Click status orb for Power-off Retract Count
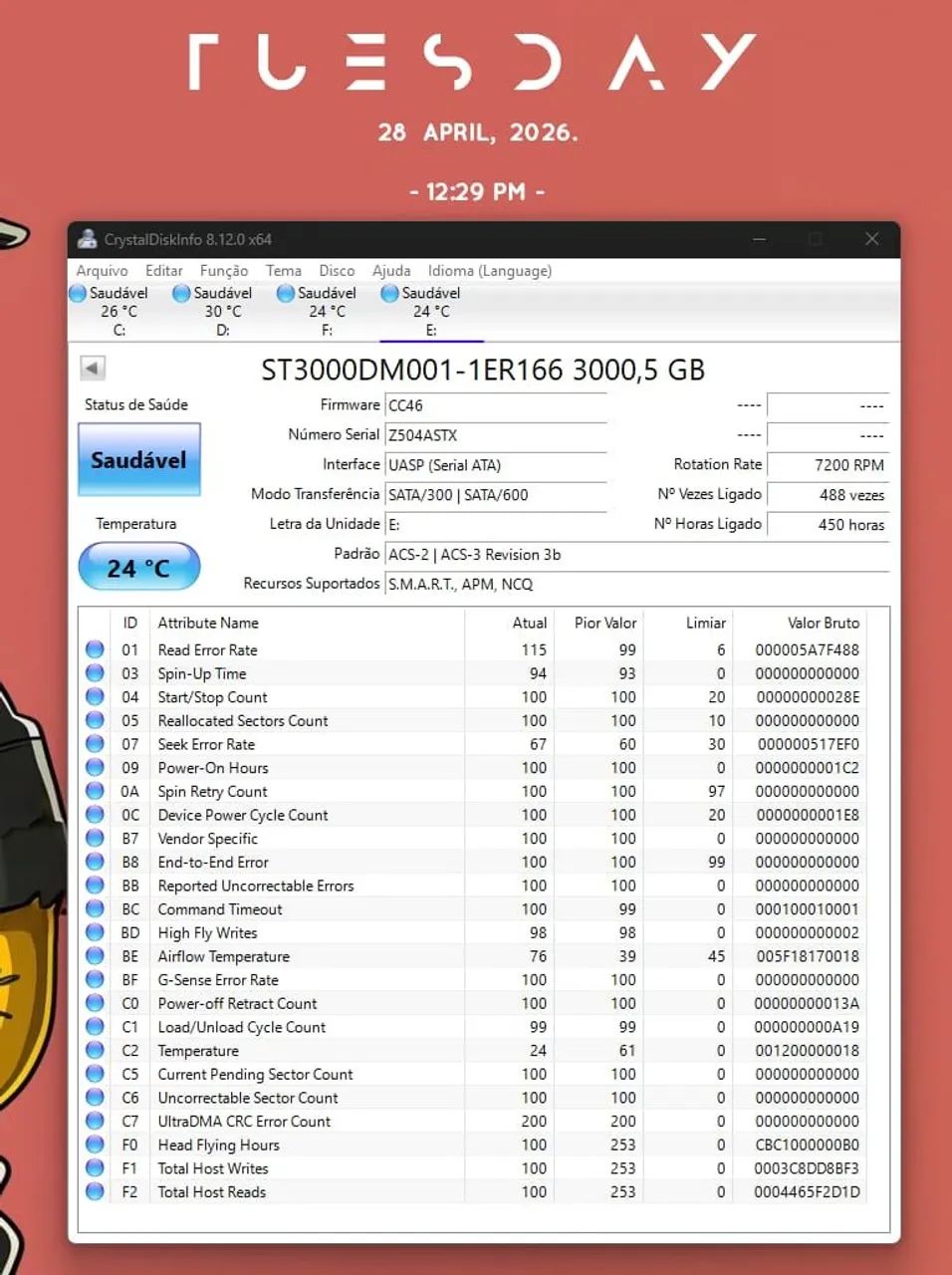This screenshot has width=952, height=1275. (95, 1003)
